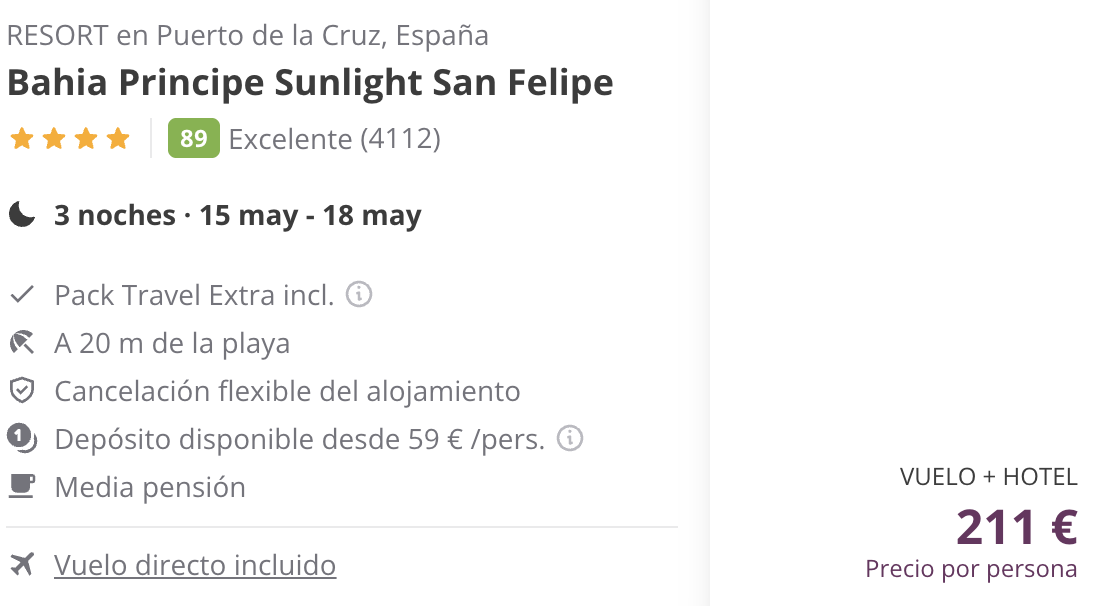This screenshot has height=606, width=1104.
Task: Click the 15 may - 18 may dates
Action: click(x=310, y=215)
